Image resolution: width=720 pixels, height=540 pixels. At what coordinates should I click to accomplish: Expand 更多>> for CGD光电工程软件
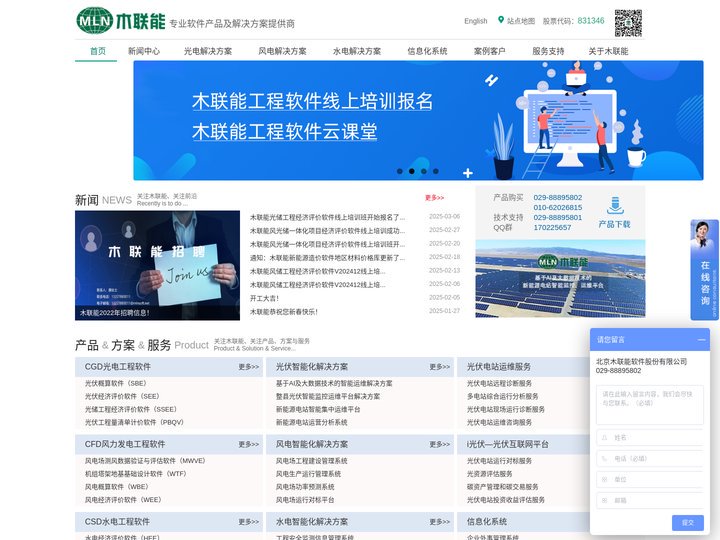point(249,367)
